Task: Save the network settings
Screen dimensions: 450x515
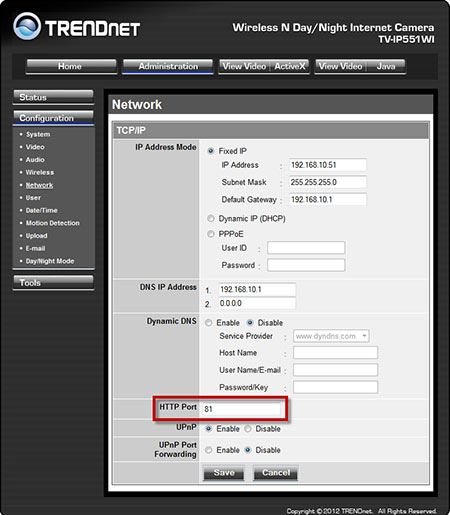Action: coord(224,473)
